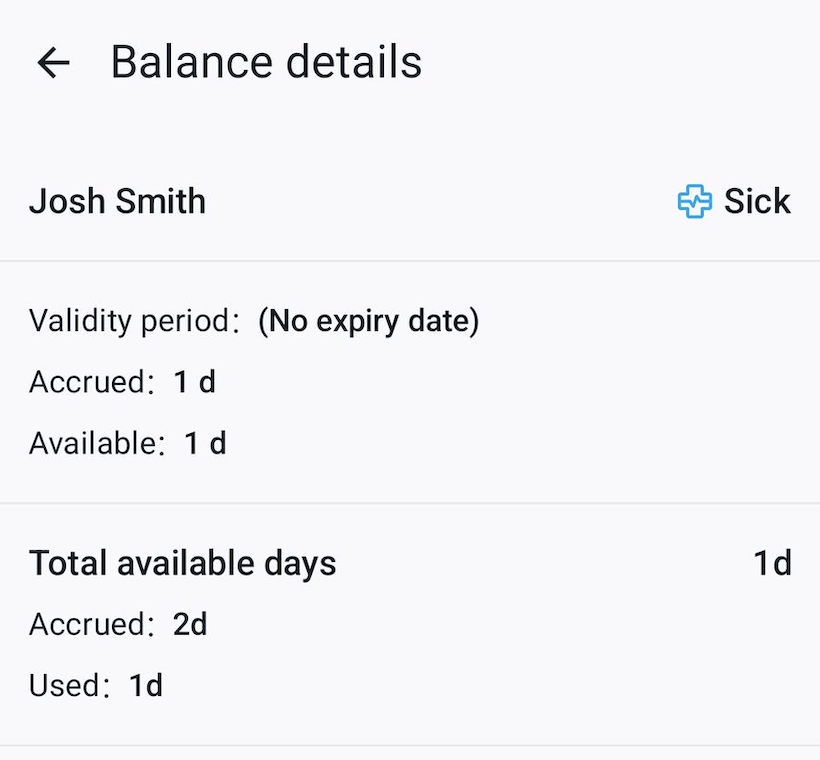Go back using the arrow icon
The width and height of the screenshot is (820, 760).
coord(53,63)
